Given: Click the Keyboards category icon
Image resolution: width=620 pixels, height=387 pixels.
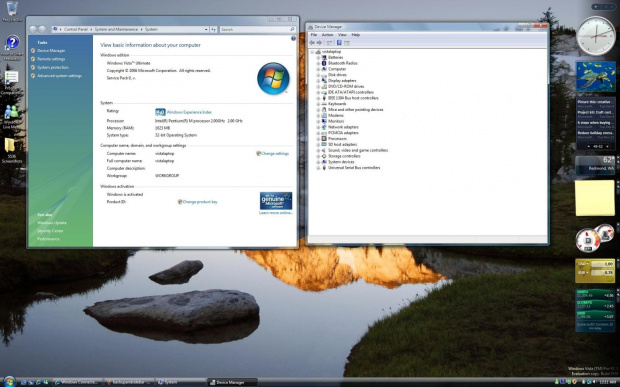Looking at the screenshot, I should [x=324, y=104].
